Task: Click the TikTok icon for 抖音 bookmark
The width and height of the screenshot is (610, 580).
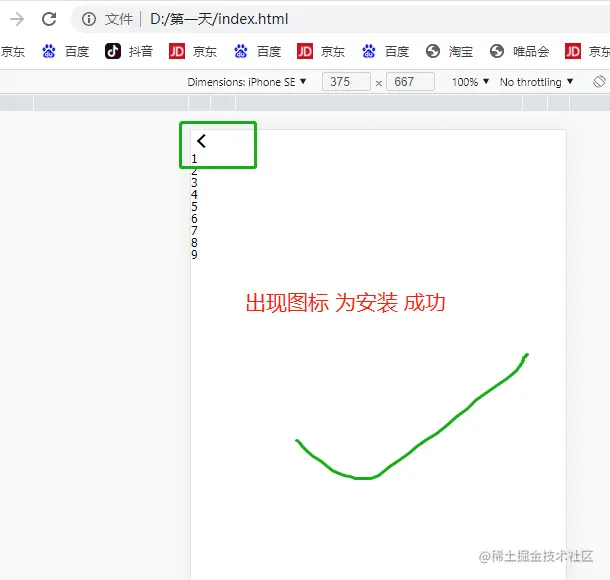Action: tap(113, 51)
